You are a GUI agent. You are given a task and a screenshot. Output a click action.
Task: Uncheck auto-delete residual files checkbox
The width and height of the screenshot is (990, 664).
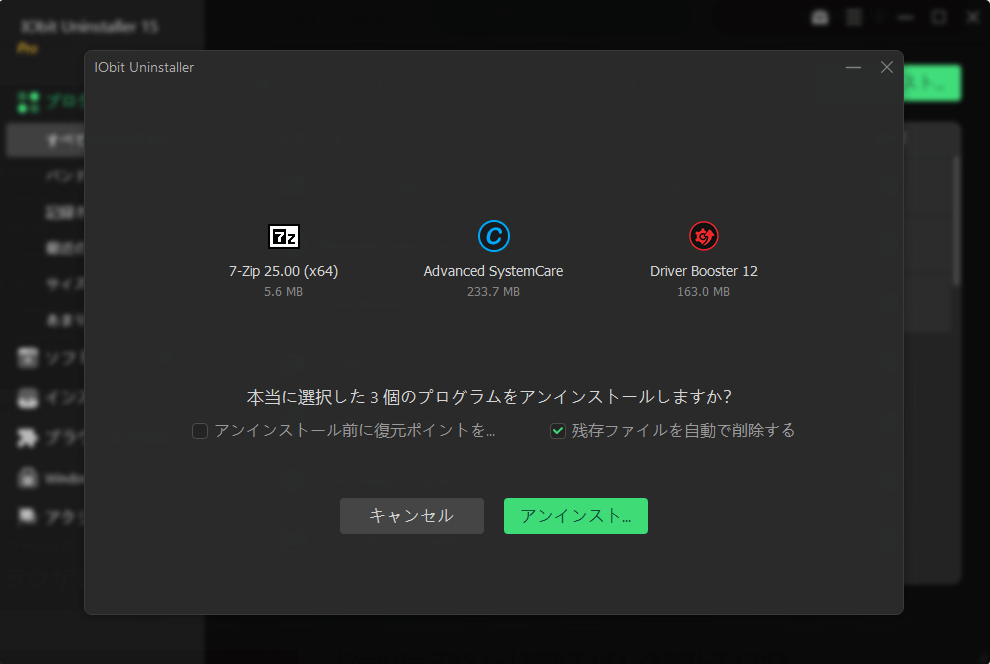pos(558,430)
